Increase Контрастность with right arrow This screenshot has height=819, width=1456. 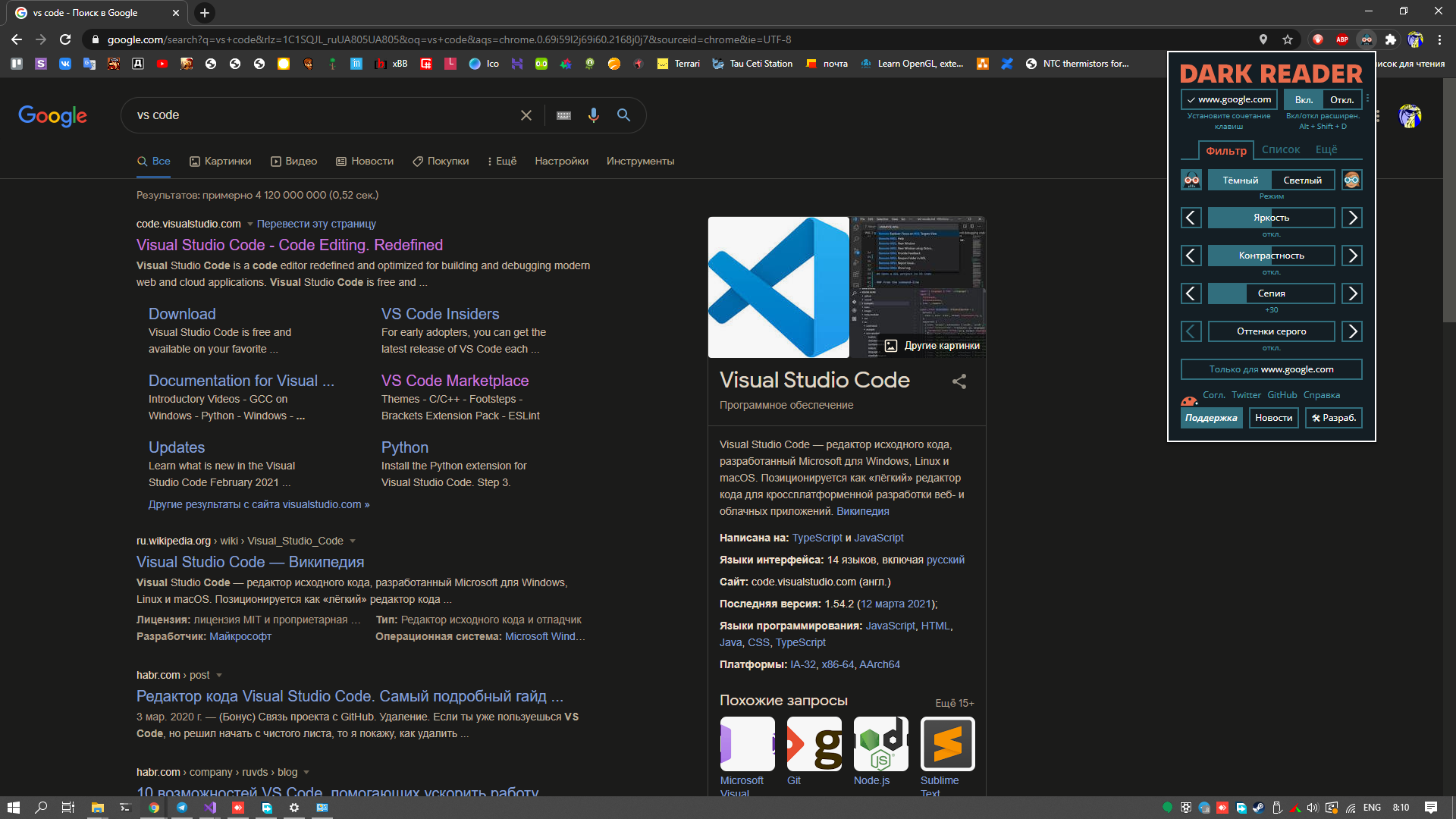click(x=1352, y=256)
